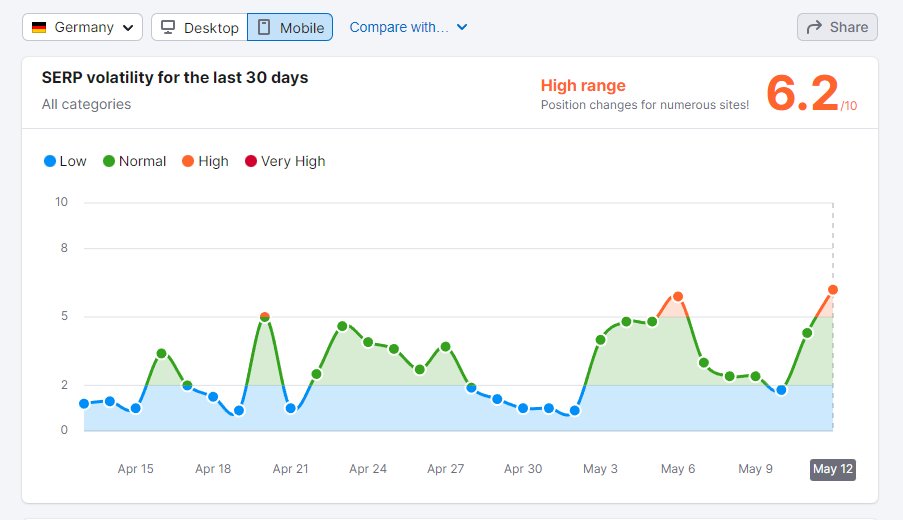Click the share arrow icon
The height and width of the screenshot is (520, 903).
tap(814, 27)
